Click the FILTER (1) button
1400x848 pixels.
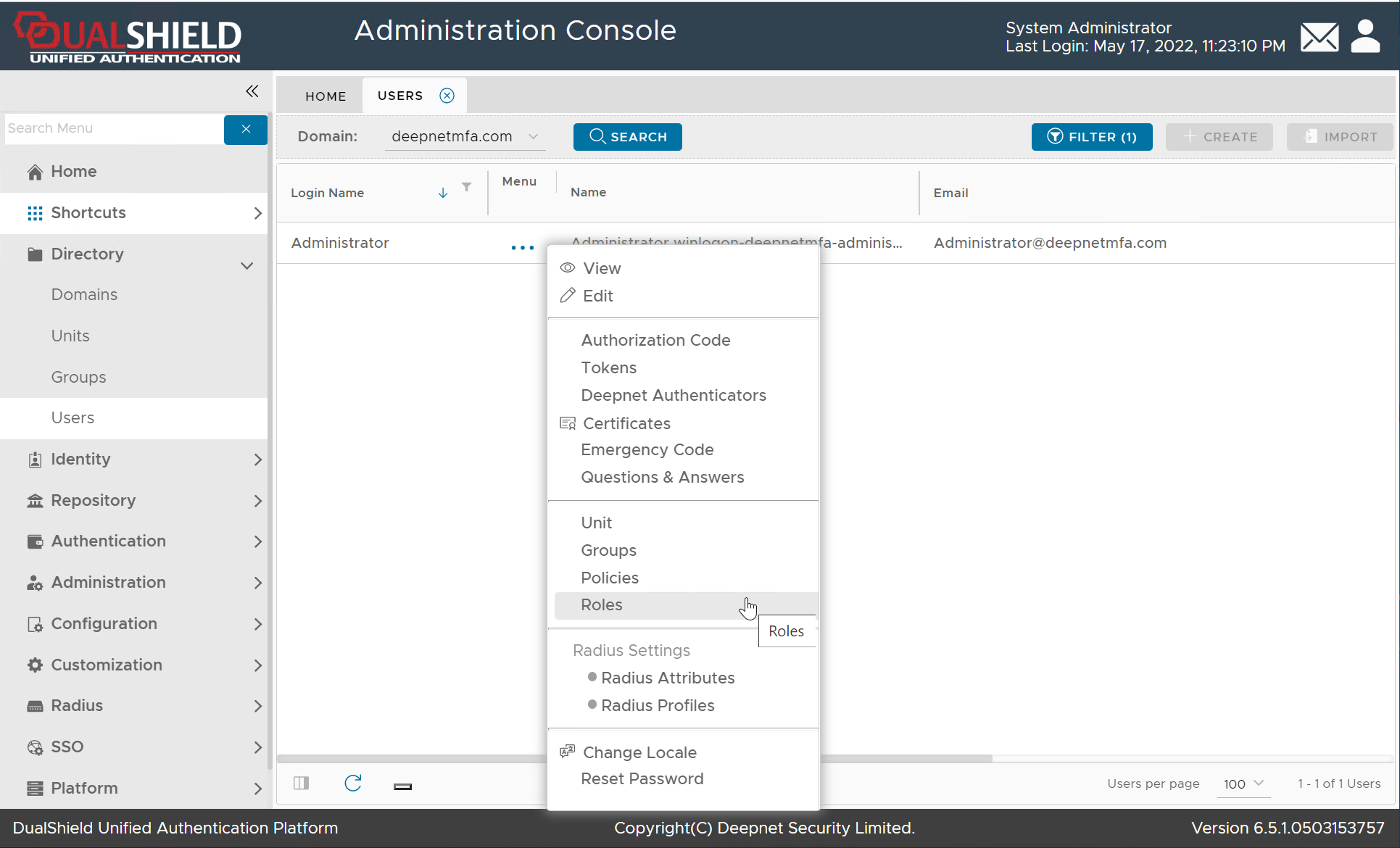point(1091,137)
